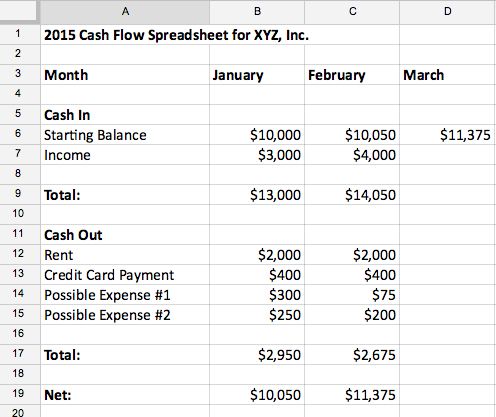Select January Cash In Total $13,000
Viewport: 496px width, 417px height.
[x=257, y=195]
